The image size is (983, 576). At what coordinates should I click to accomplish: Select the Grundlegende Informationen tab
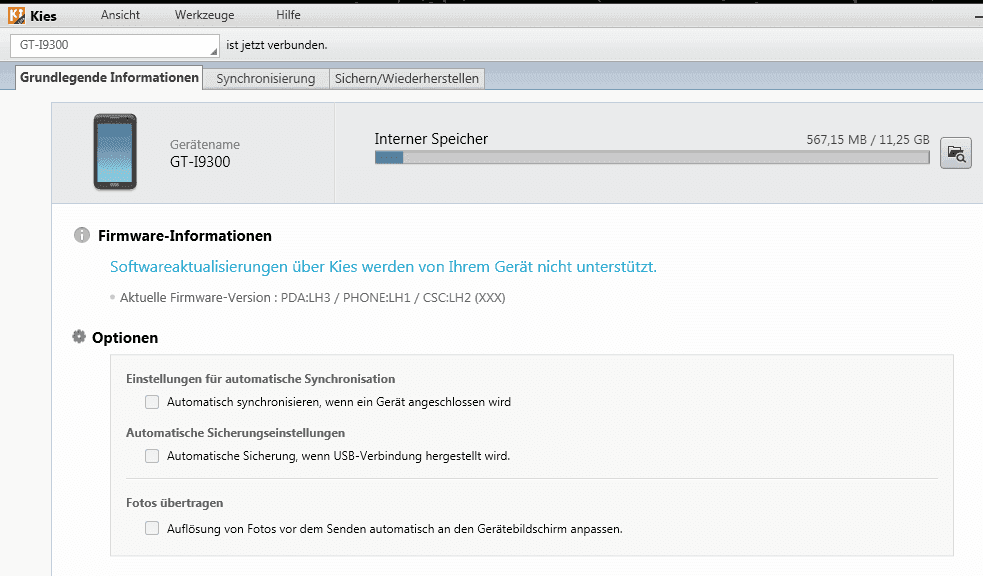(109, 78)
